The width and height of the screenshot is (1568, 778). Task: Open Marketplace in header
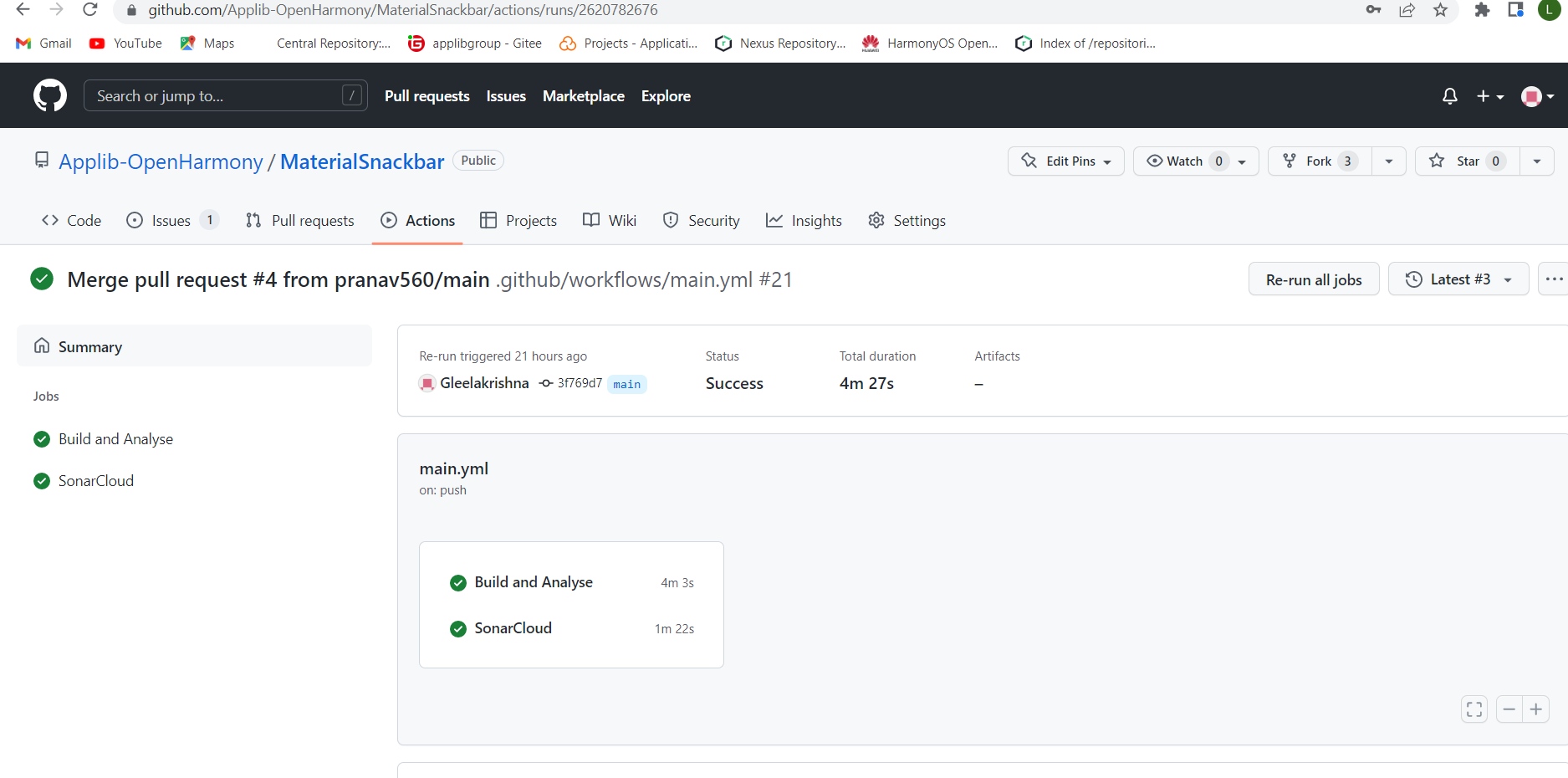pos(584,96)
